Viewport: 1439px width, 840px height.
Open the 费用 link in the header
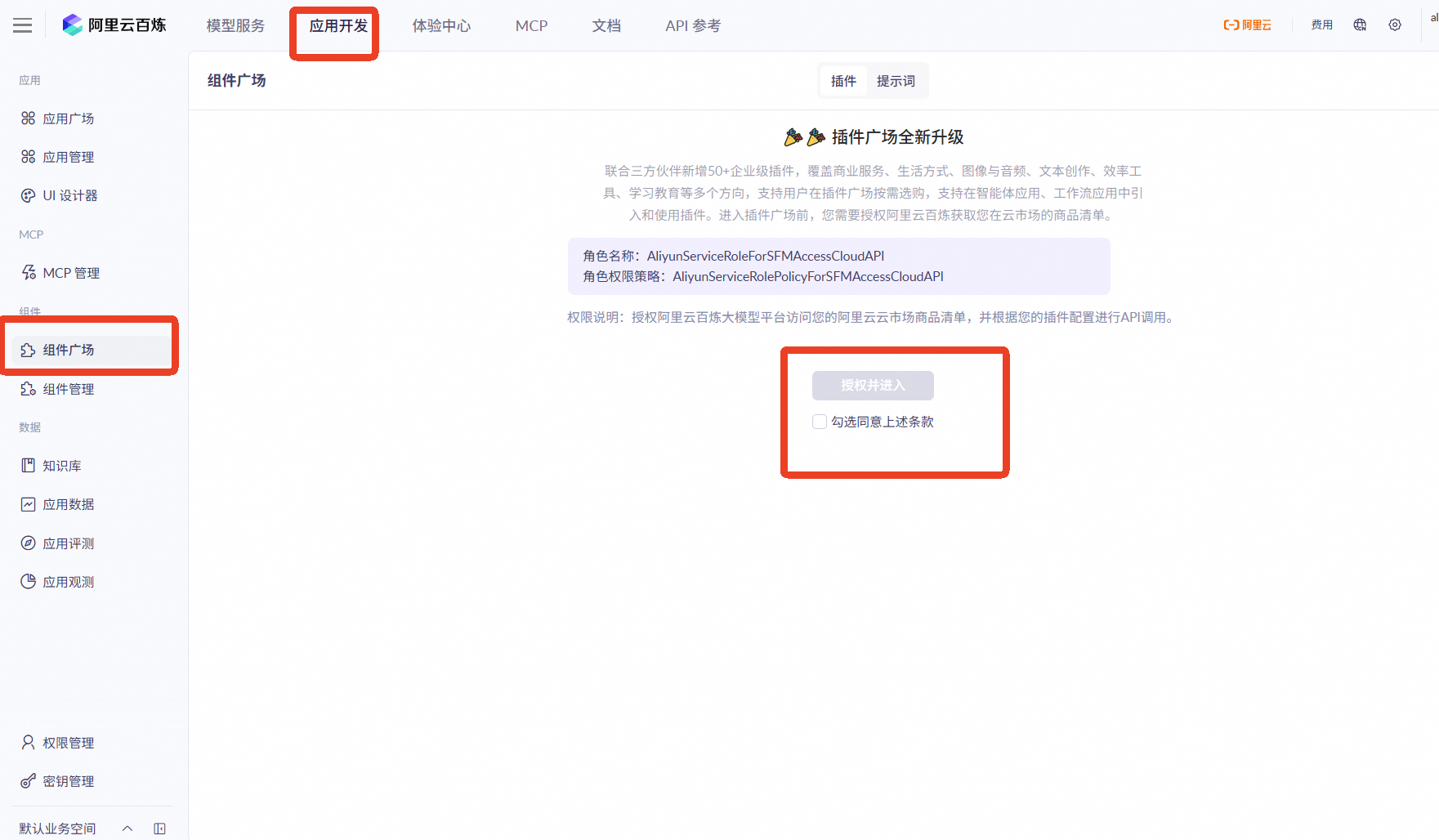(1322, 25)
